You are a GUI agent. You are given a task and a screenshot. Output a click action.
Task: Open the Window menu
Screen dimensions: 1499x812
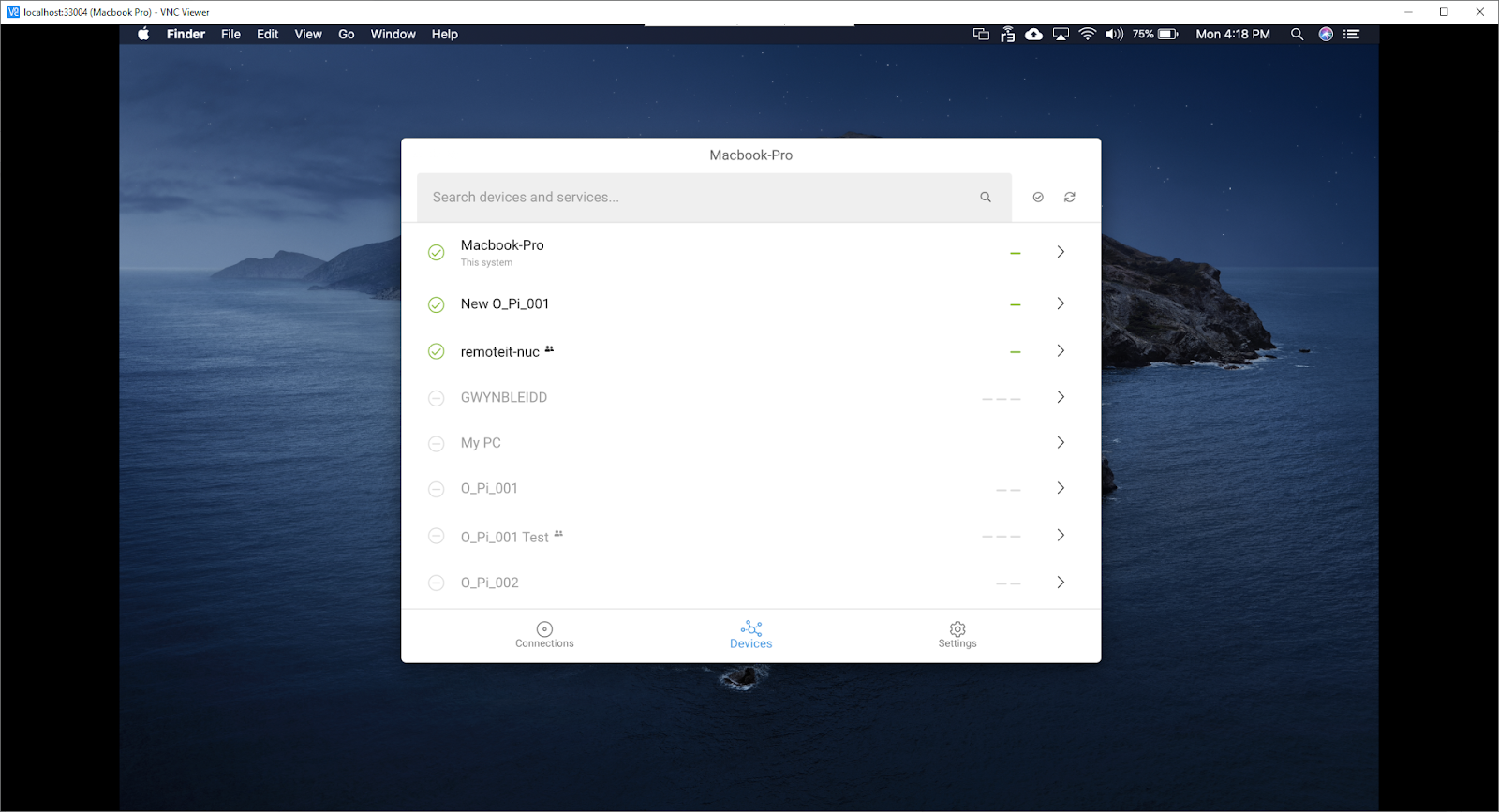(x=393, y=35)
